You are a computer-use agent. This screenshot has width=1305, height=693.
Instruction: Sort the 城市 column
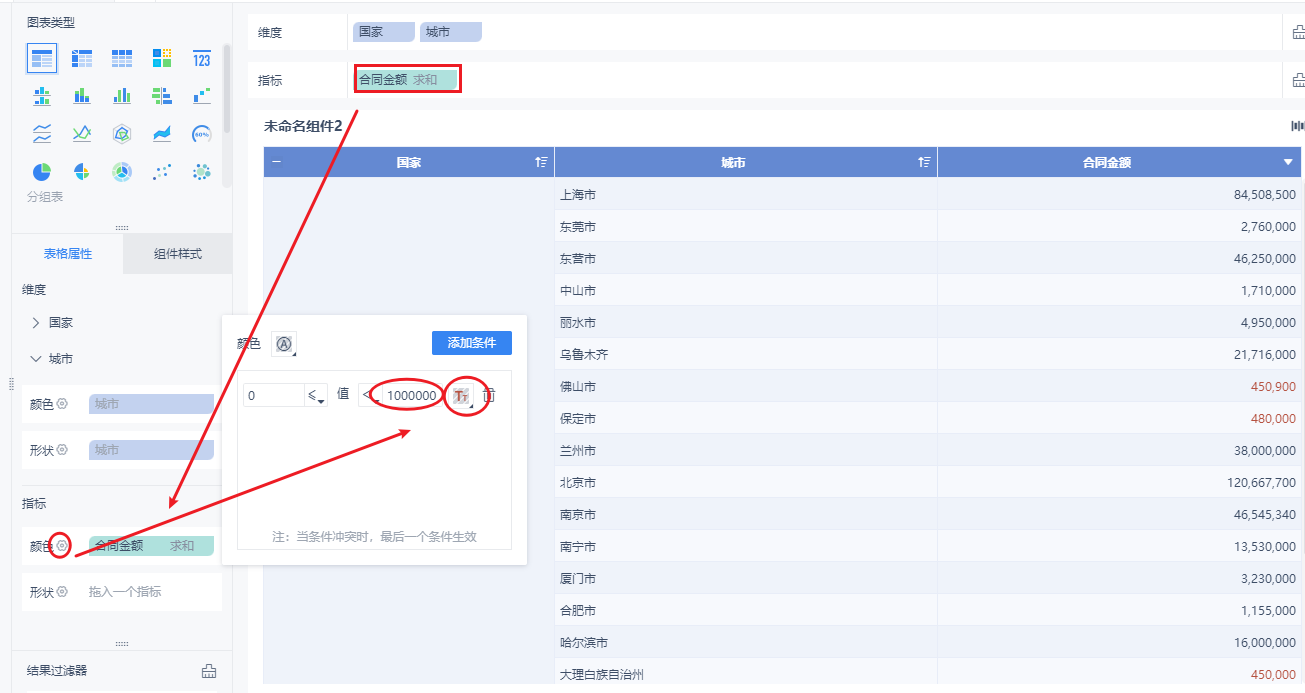(925, 162)
